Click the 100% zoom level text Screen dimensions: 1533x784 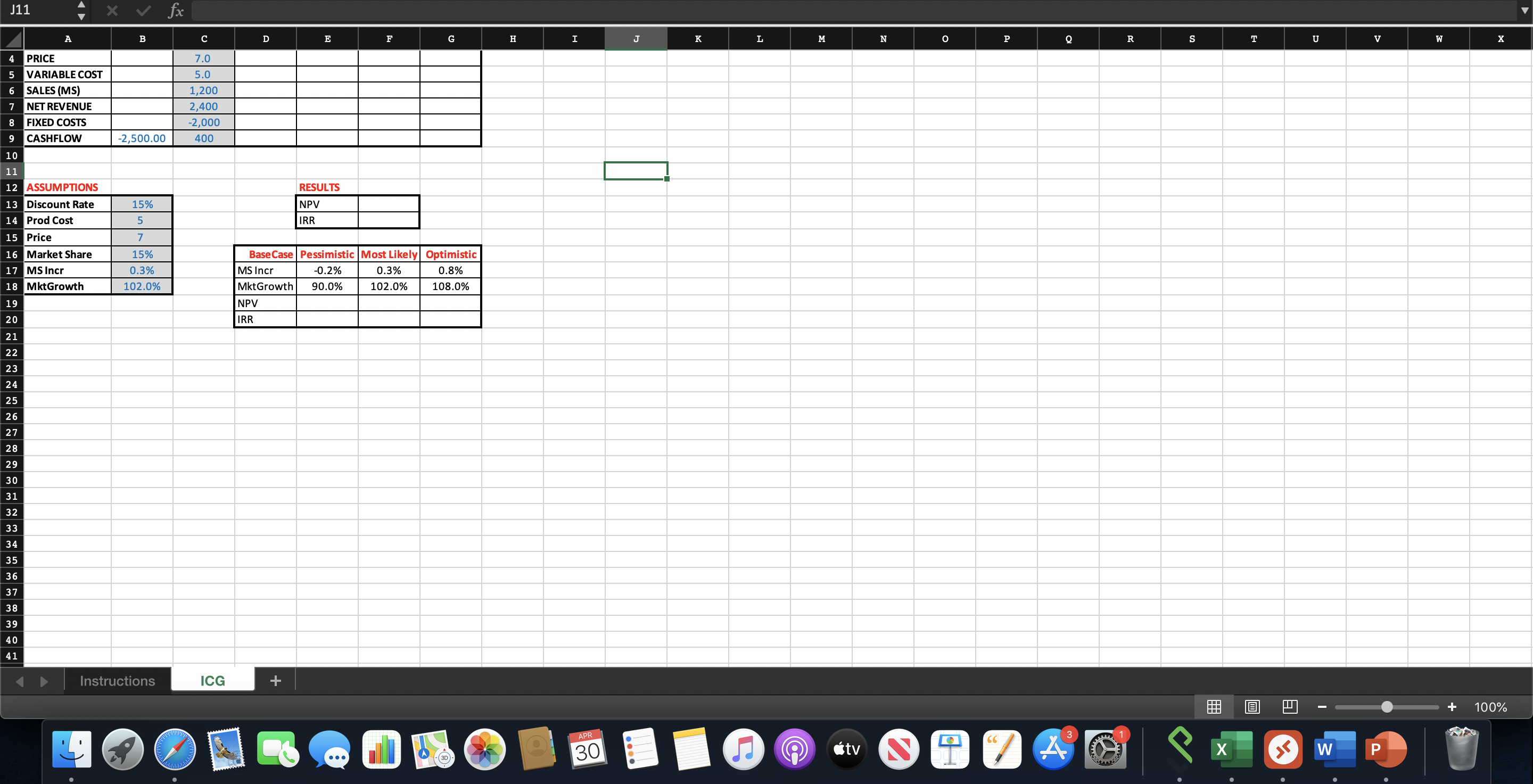1490,707
